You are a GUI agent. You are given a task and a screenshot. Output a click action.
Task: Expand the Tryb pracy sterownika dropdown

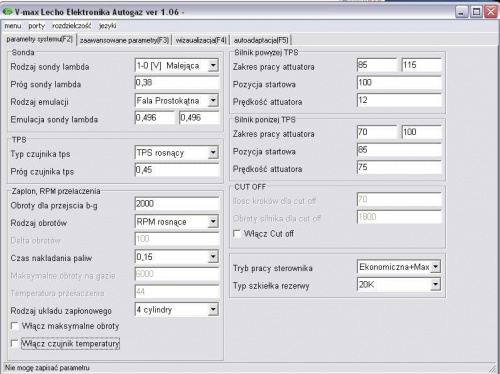pos(435,267)
